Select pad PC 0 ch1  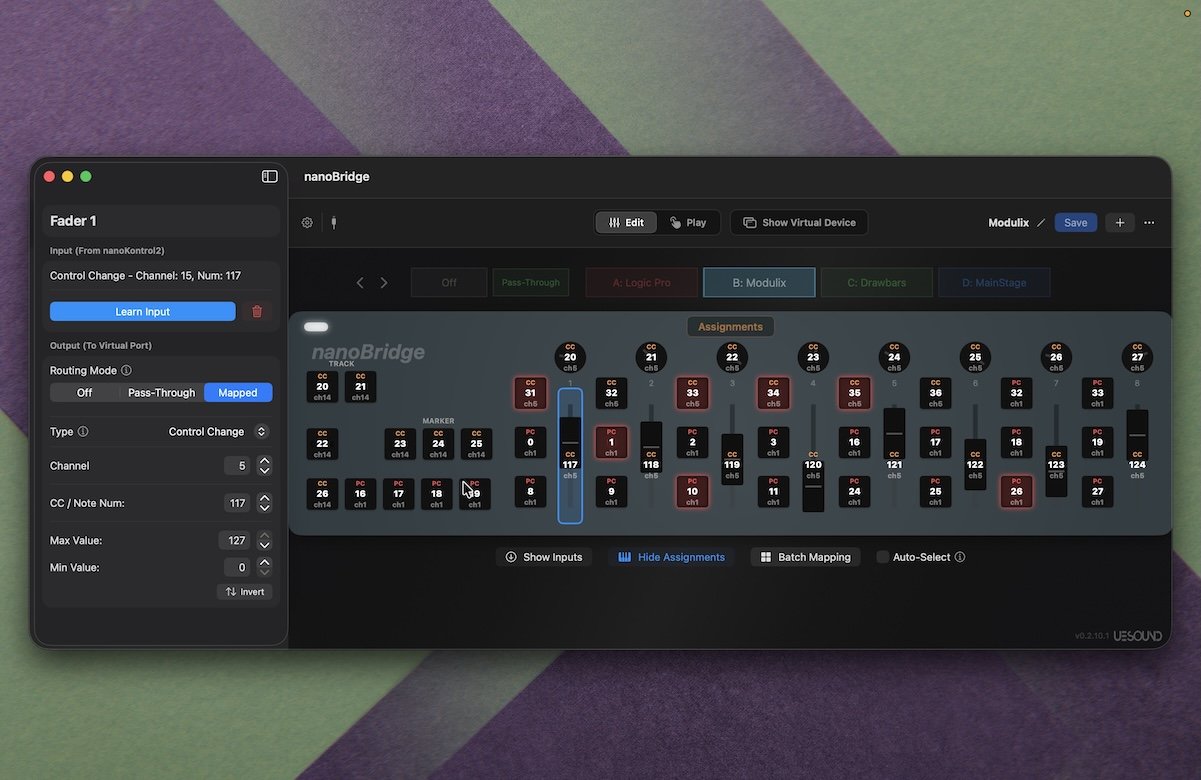(530, 442)
